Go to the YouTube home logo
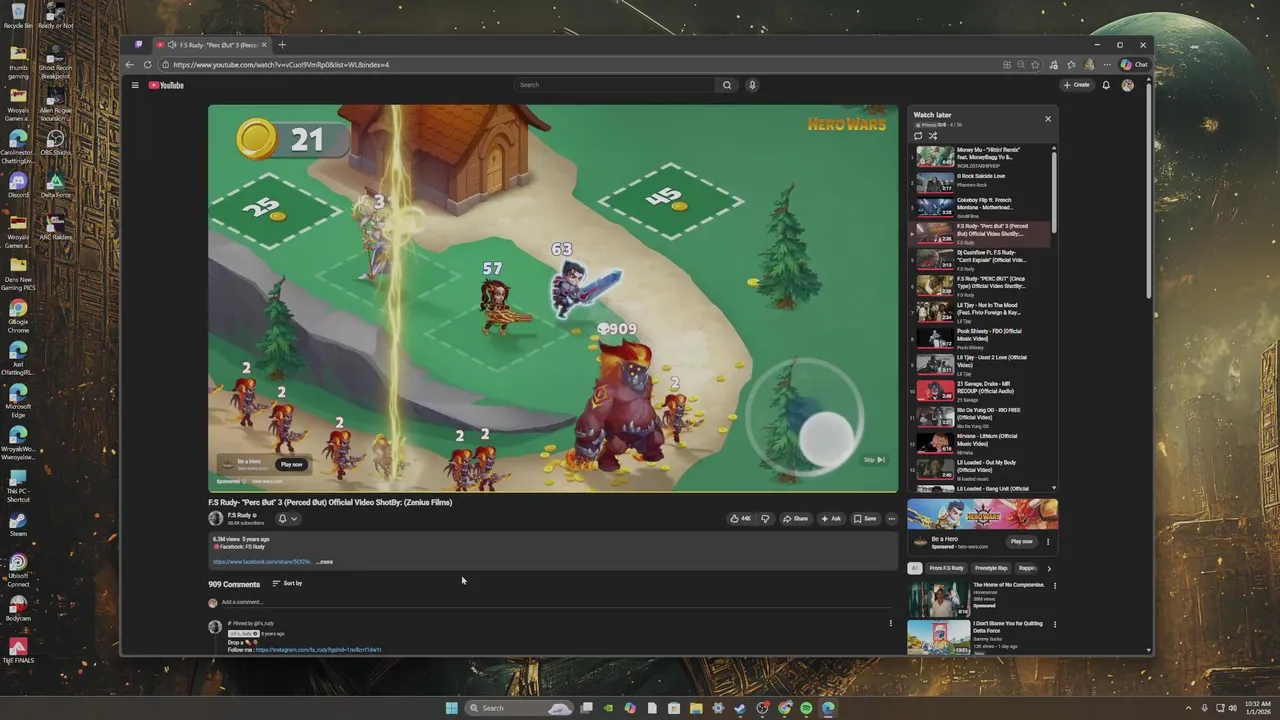1280x720 pixels. [x=166, y=85]
